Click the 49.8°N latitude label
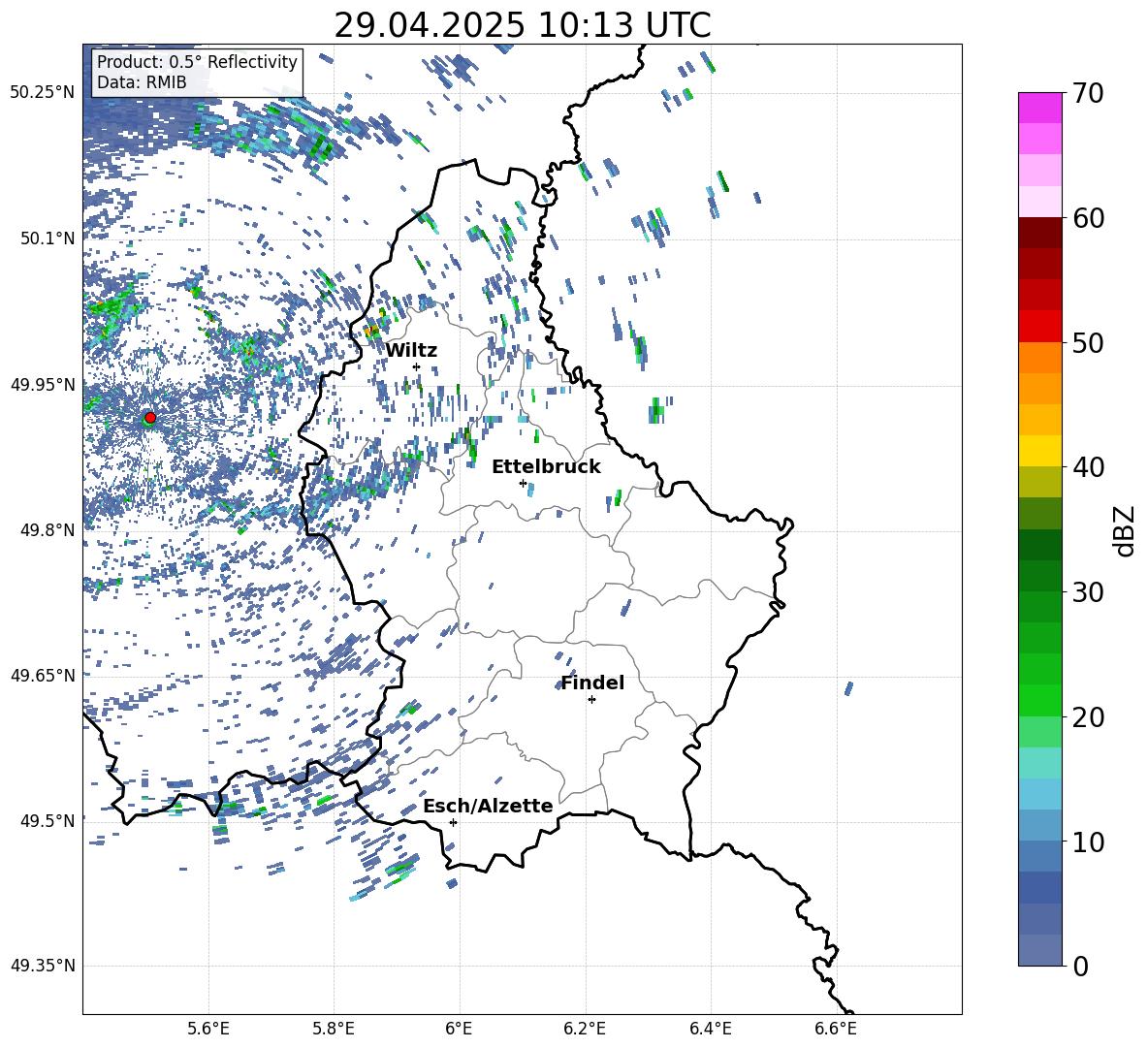Image resolution: width=1148 pixels, height=1048 pixels. [48, 530]
